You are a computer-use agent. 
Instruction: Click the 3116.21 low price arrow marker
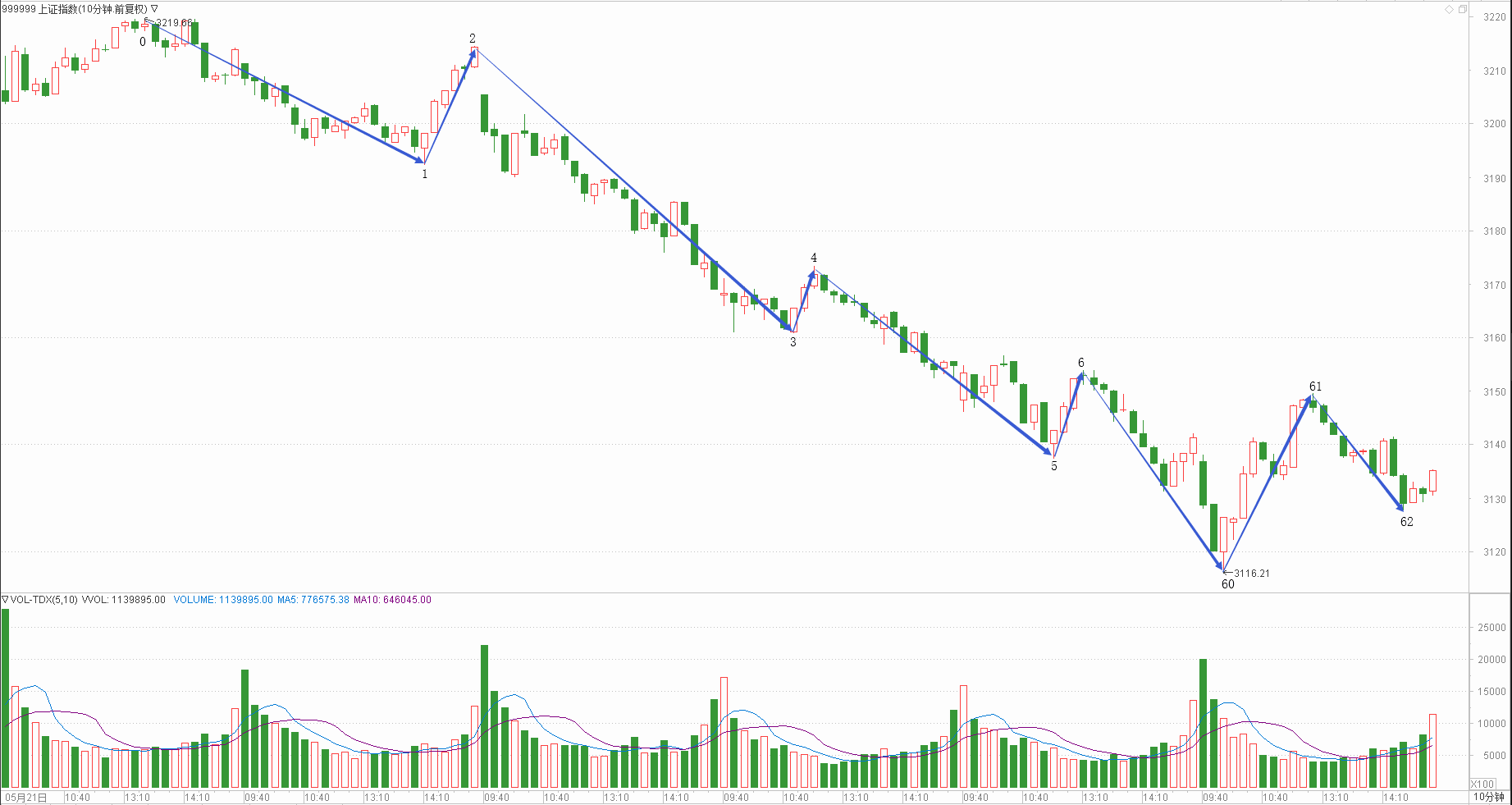click(x=1228, y=573)
